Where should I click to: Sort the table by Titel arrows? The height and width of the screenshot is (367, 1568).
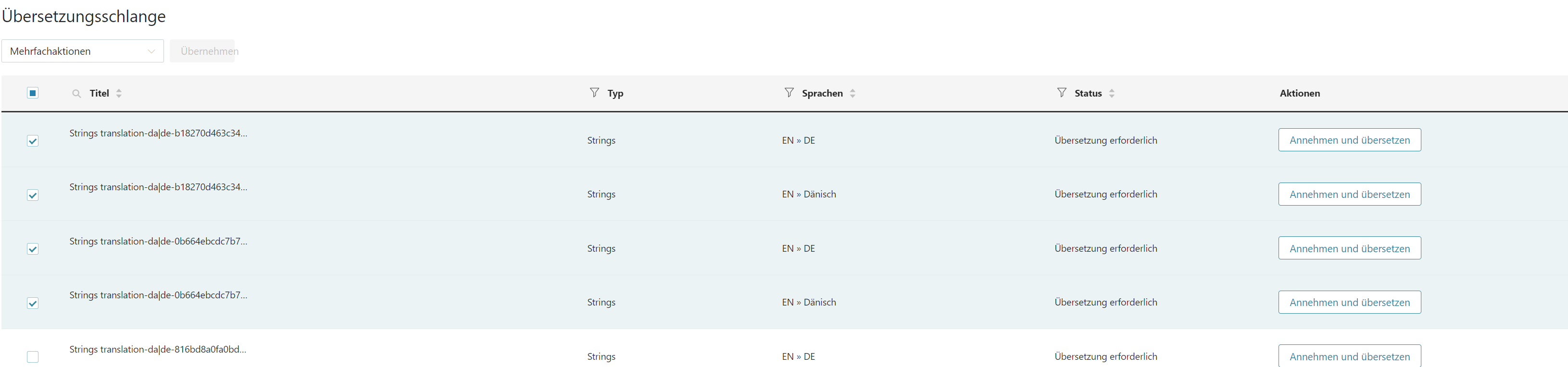(x=119, y=94)
